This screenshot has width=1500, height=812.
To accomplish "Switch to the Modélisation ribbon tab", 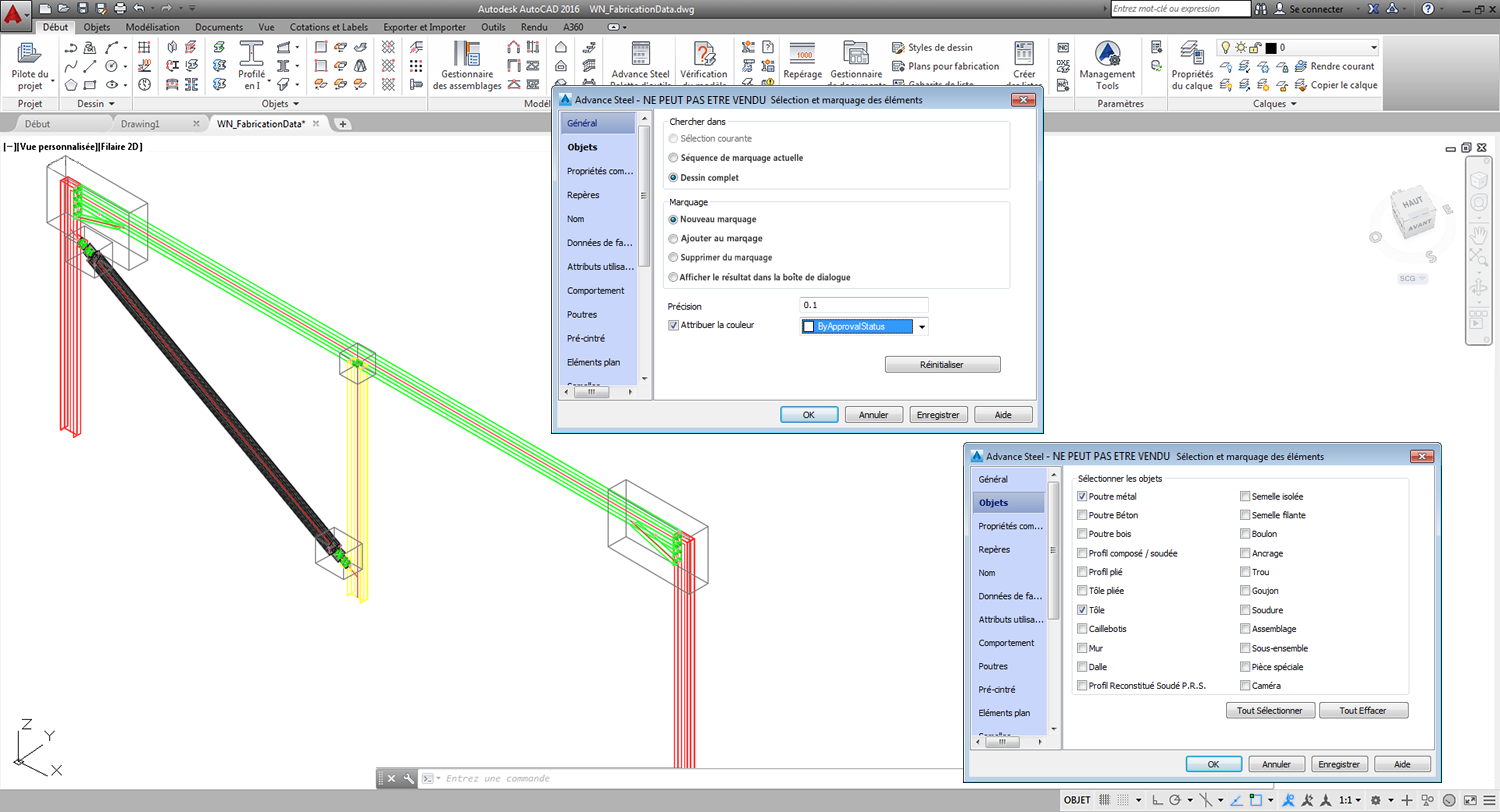I will point(152,27).
